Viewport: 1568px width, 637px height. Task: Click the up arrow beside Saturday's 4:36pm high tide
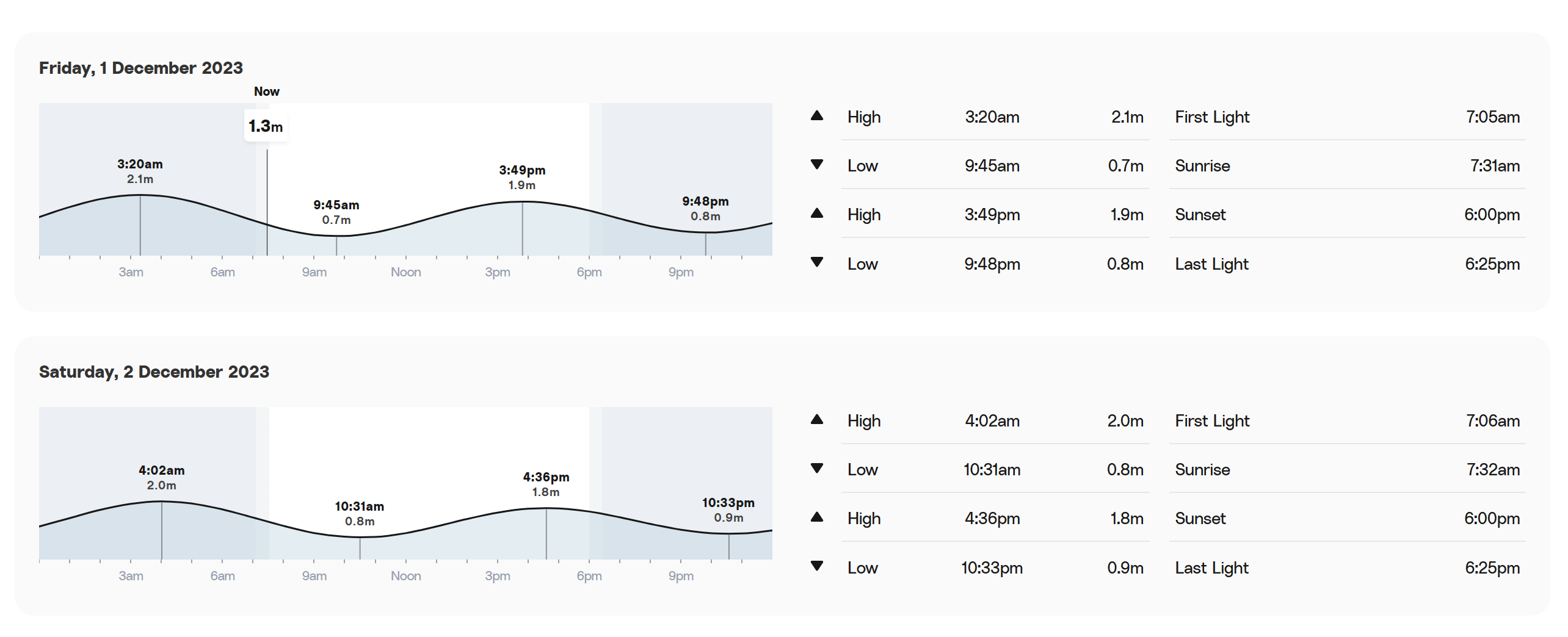pyautogui.click(x=817, y=517)
